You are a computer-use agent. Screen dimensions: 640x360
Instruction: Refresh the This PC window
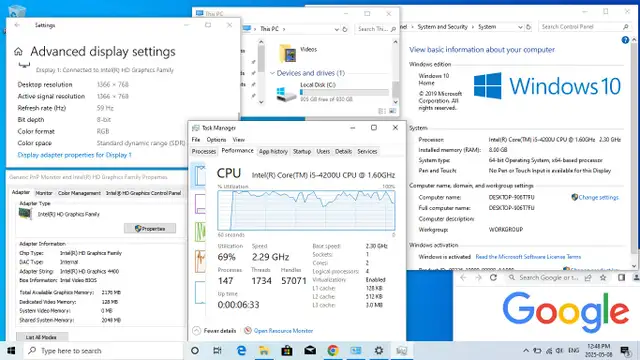coord(345,29)
